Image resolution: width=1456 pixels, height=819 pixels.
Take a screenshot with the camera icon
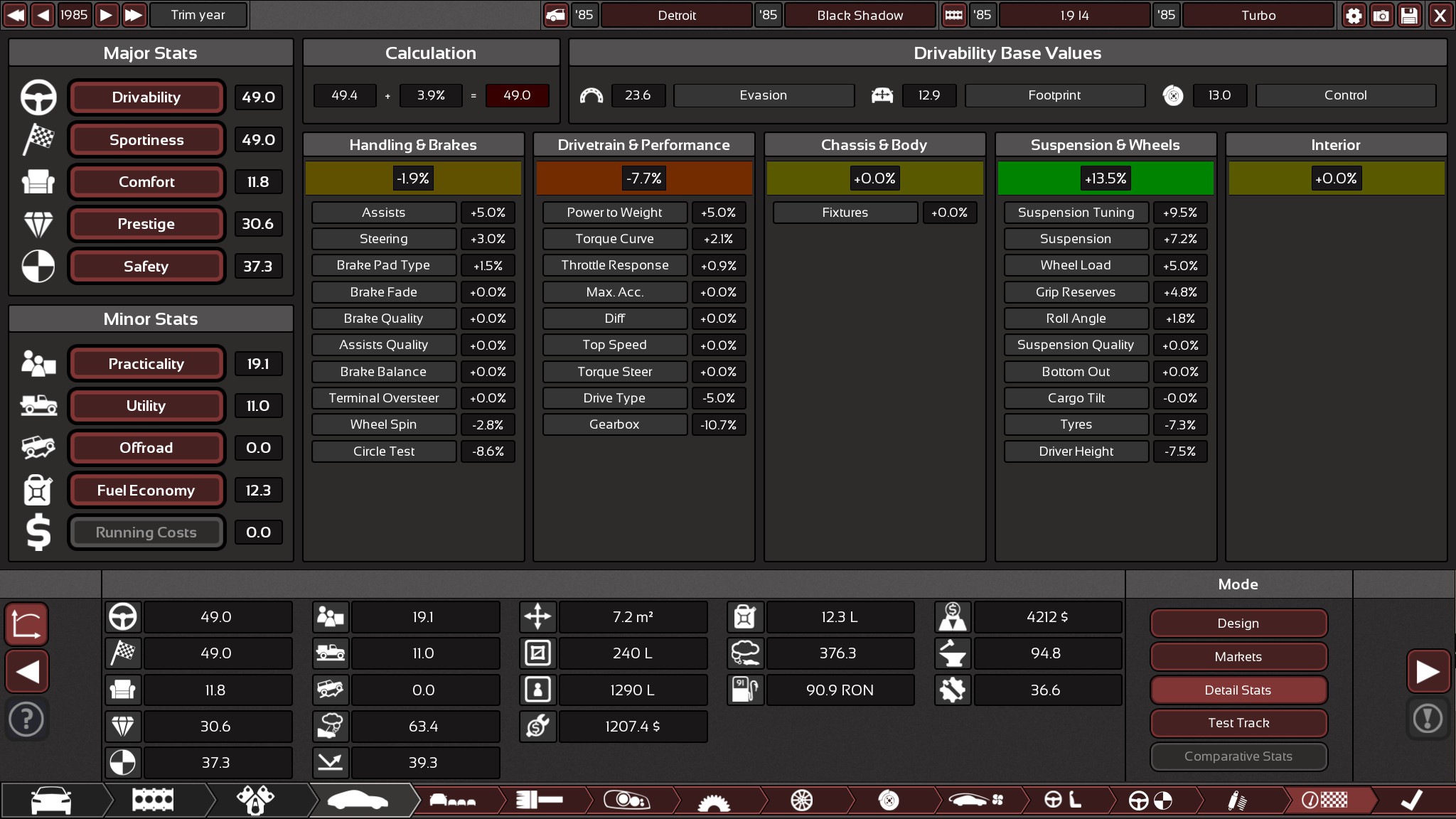[x=1381, y=15]
